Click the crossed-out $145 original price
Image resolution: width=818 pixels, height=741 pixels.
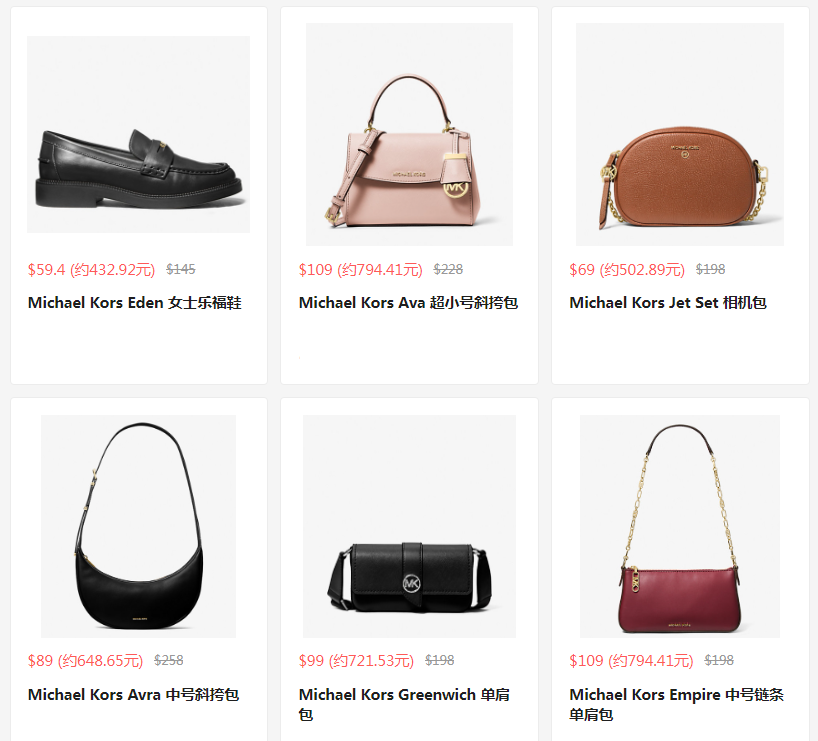click(x=181, y=269)
